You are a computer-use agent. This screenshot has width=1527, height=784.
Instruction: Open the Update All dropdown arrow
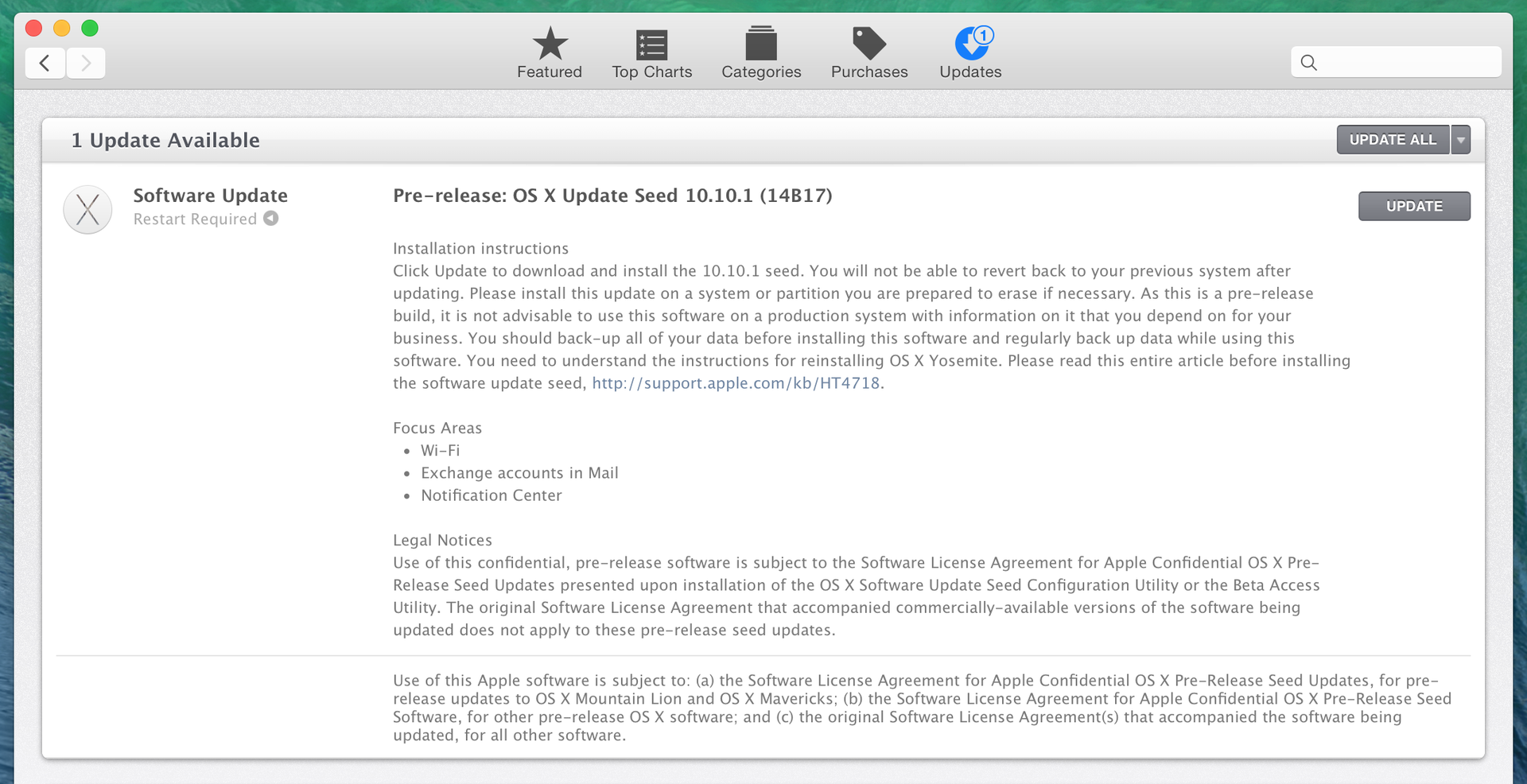[1461, 140]
